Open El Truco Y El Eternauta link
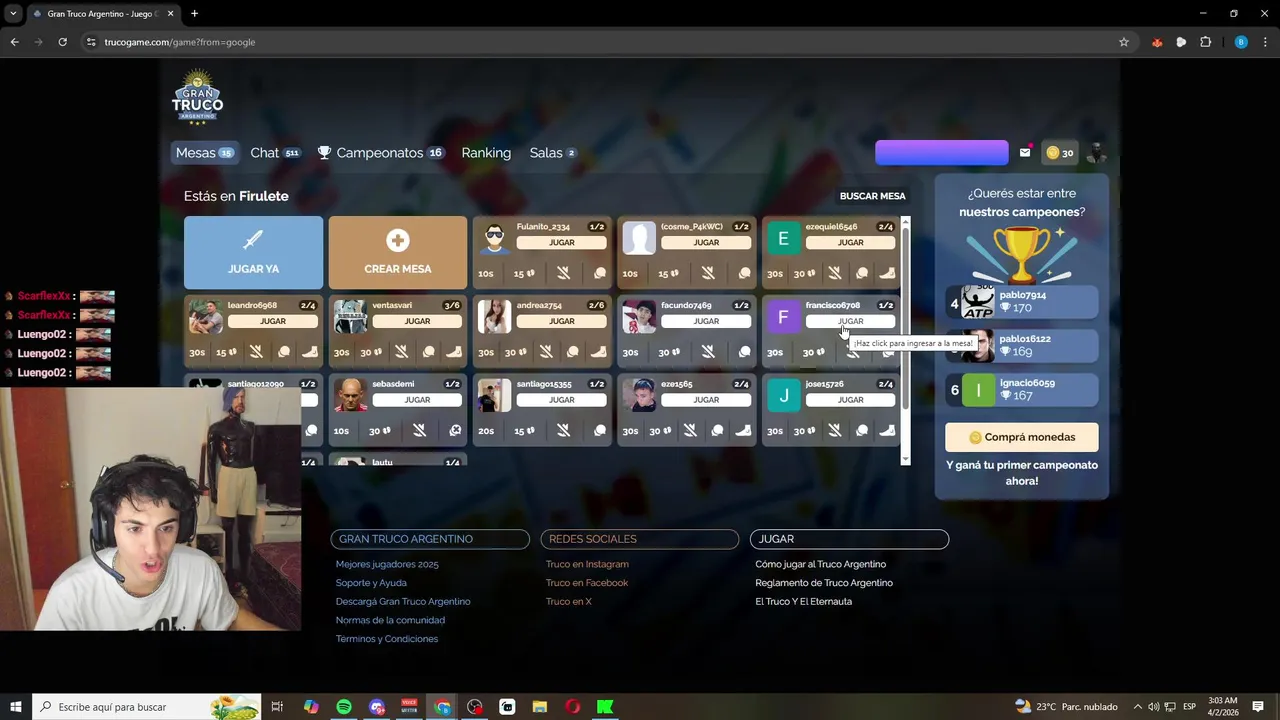Screen dimensions: 1280x720 tap(804, 602)
